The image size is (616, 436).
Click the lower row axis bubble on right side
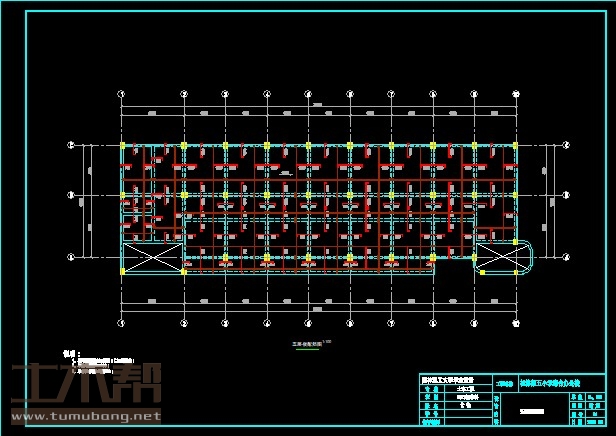point(565,256)
